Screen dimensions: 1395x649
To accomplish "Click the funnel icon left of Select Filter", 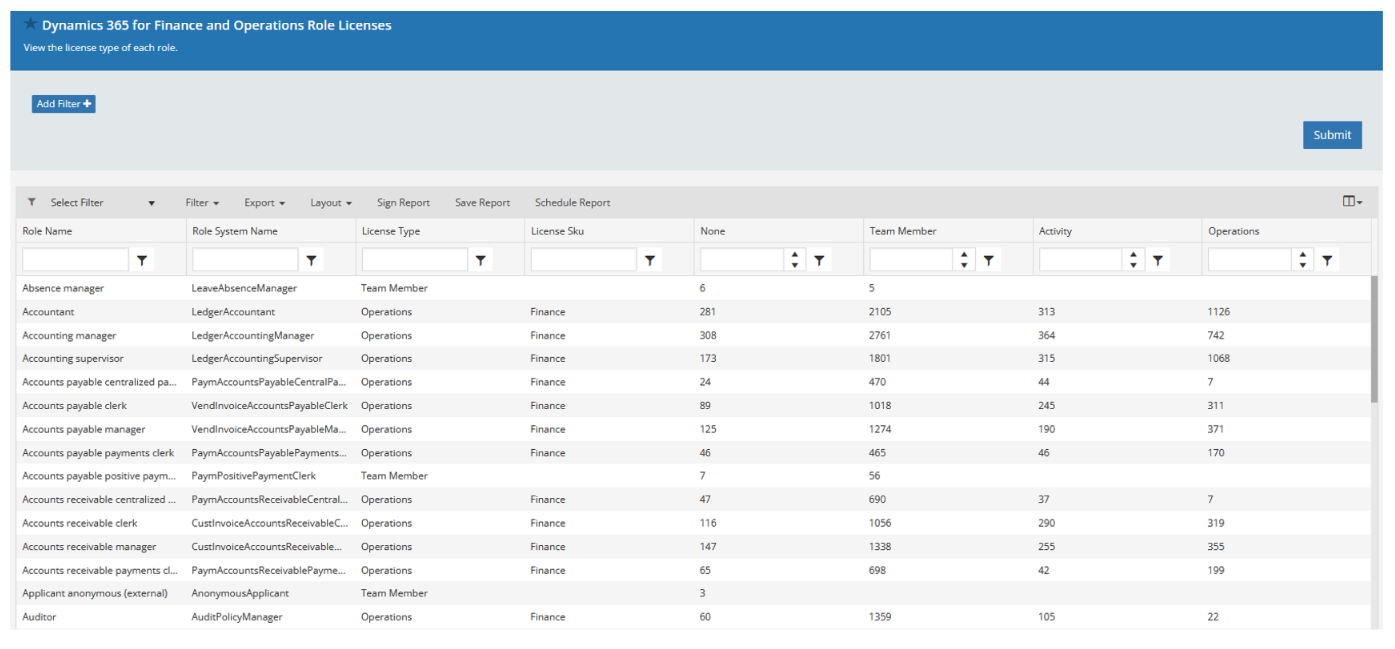I will 32,202.
